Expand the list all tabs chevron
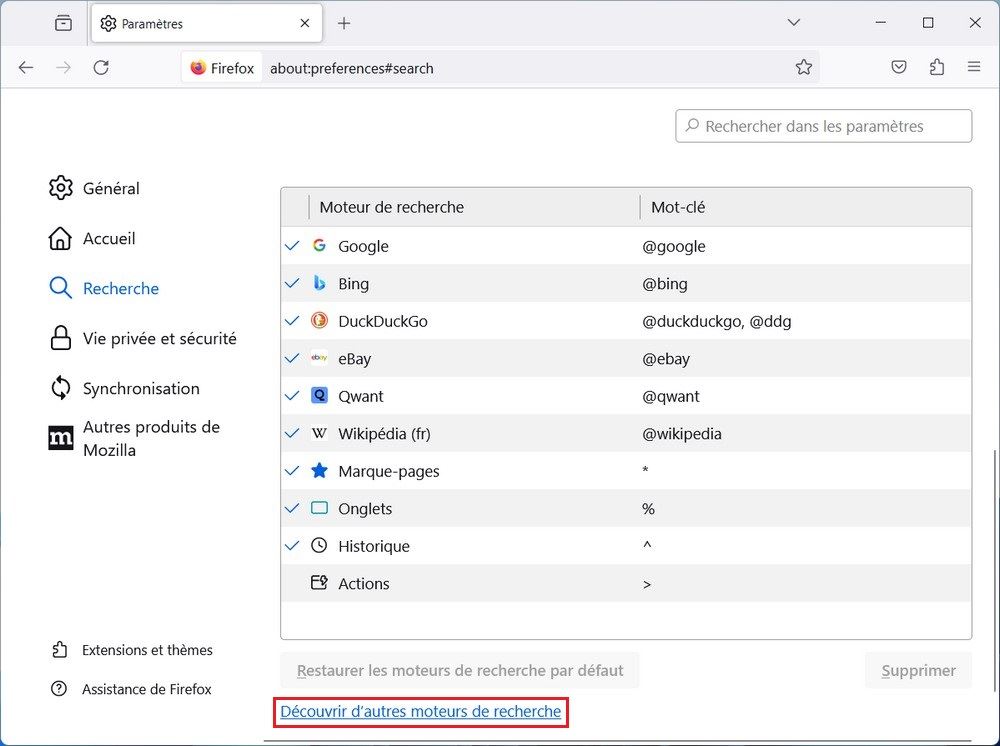 pyautogui.click(x=794, y=23)
